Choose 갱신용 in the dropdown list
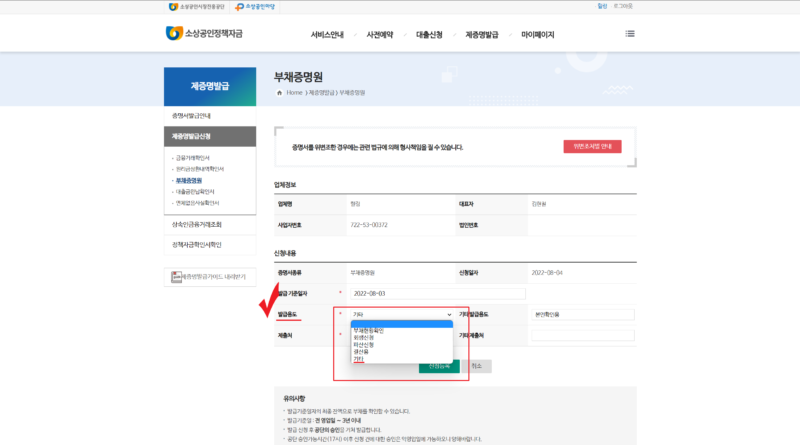Screen dimensions: 800x445 [402, 352]
